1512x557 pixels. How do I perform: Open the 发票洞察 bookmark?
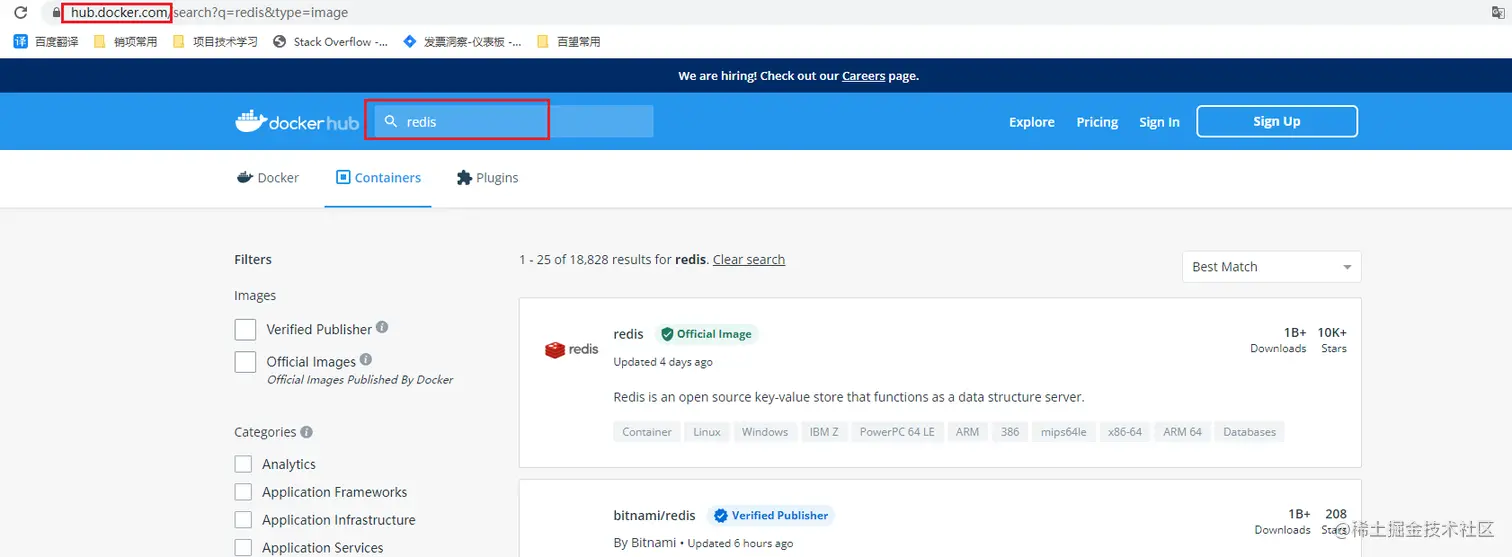[x=462, y=42]
